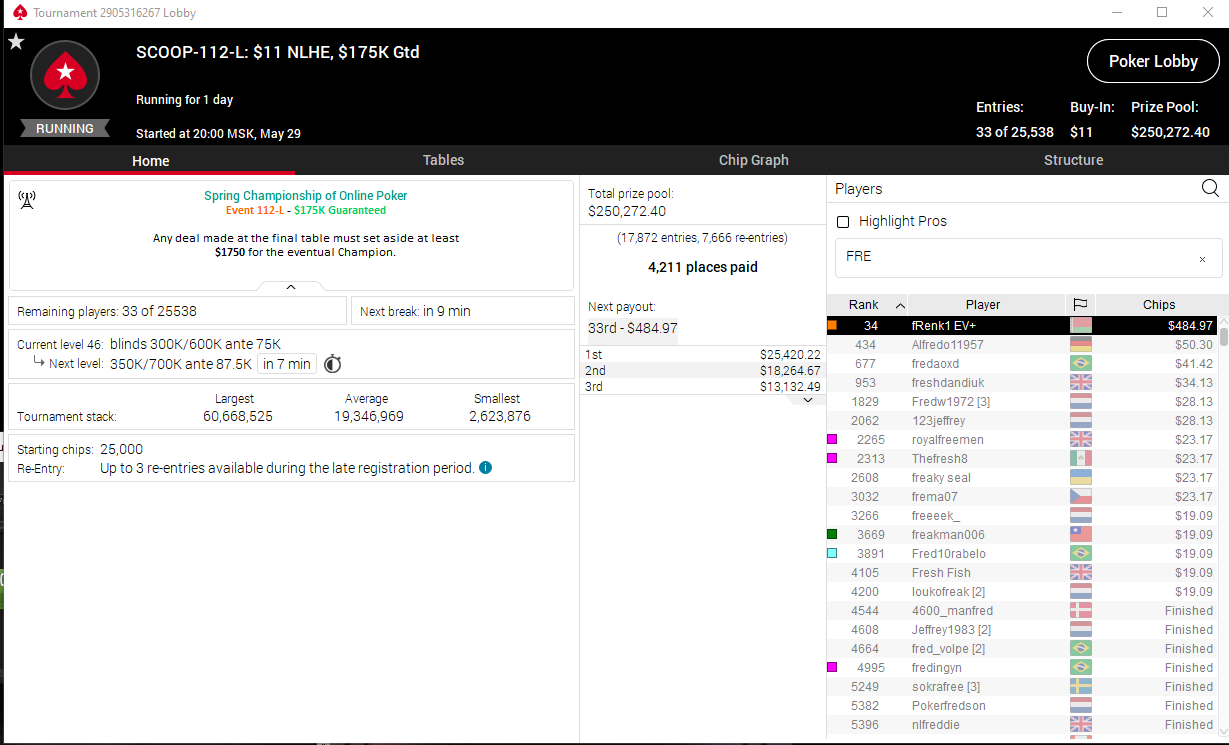The image size is (1229, 745).
Task: Click the 1st place payout row
Action: tap(703, 354)
